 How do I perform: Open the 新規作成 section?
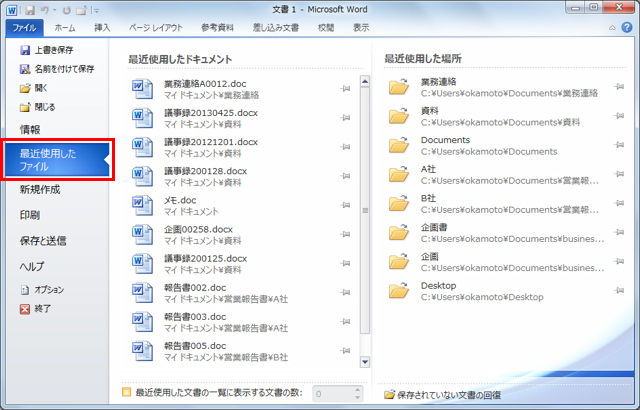pos(40,190)
